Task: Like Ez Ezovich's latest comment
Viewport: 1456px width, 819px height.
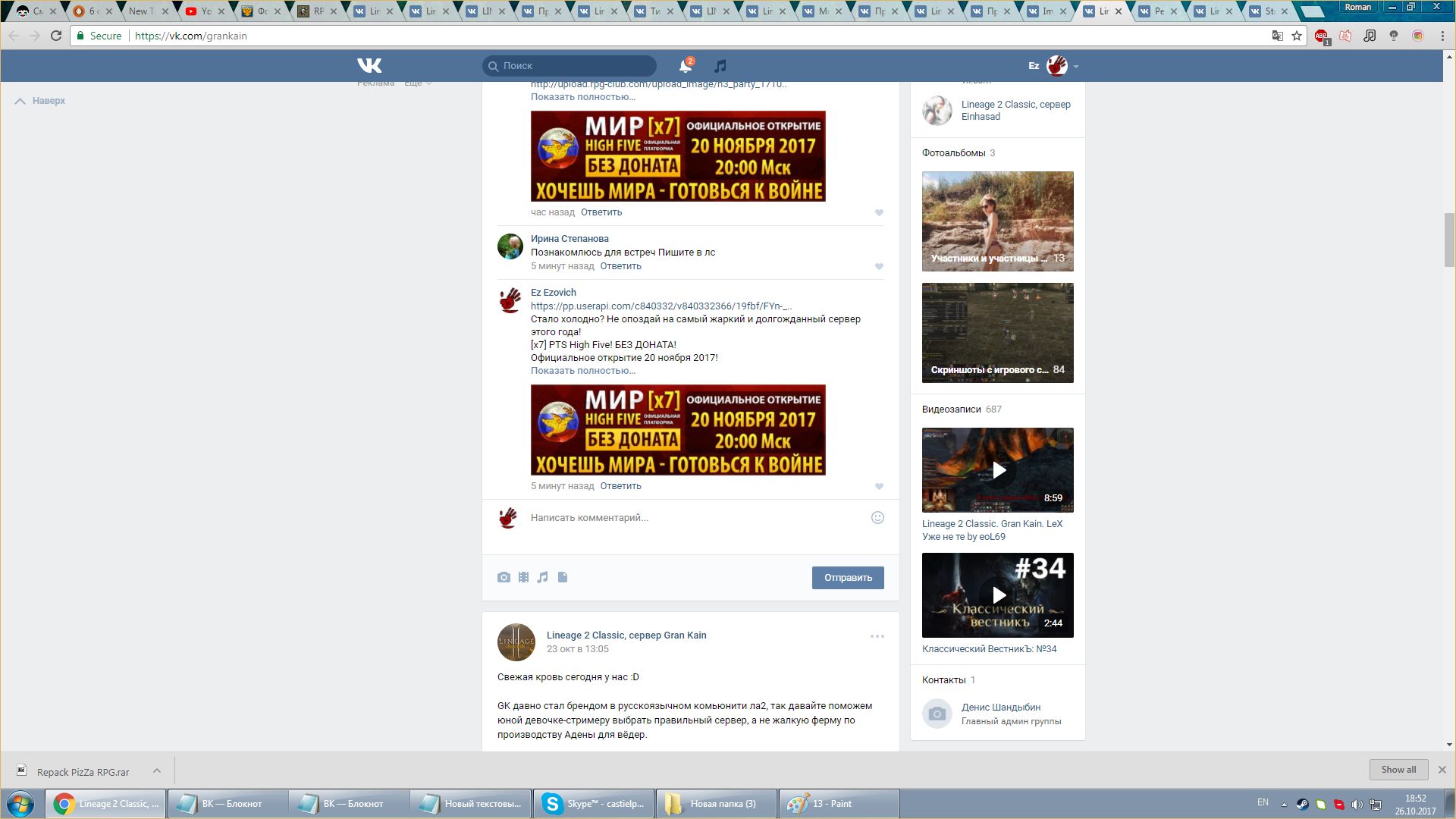Action: click(879, 487)
